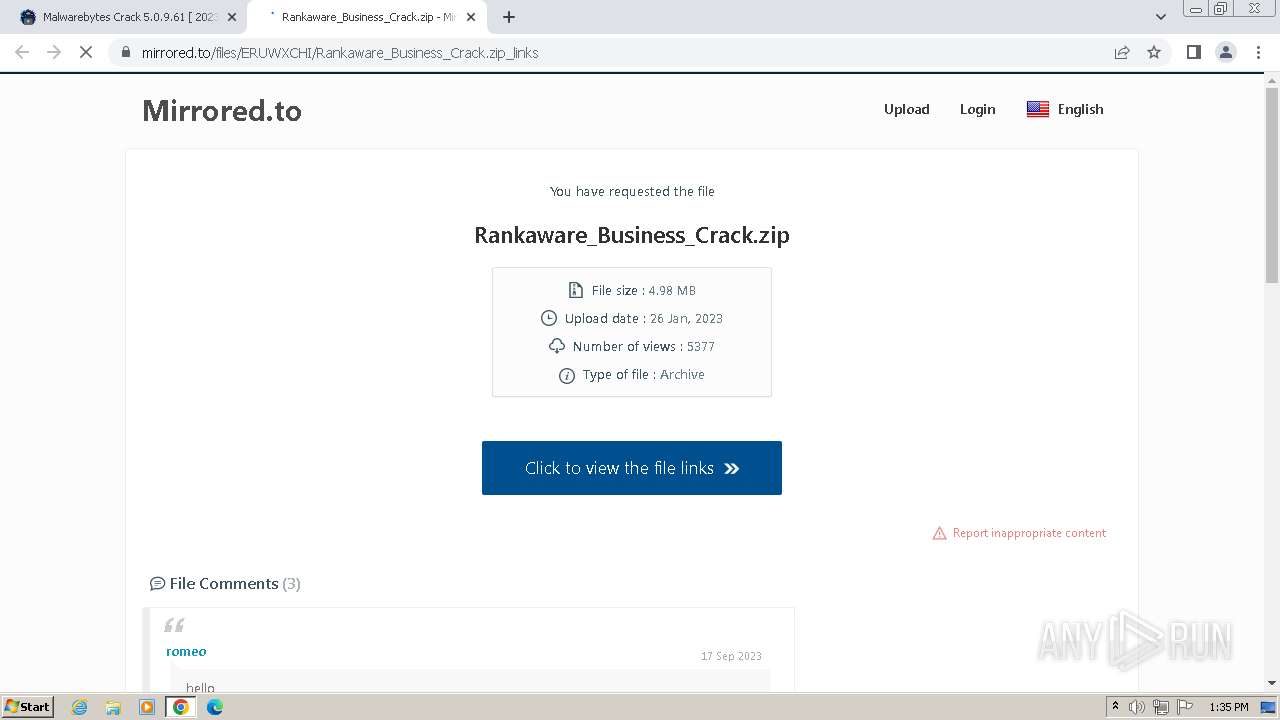Open the Chrome profile avatar

(x=1226, y=53)
